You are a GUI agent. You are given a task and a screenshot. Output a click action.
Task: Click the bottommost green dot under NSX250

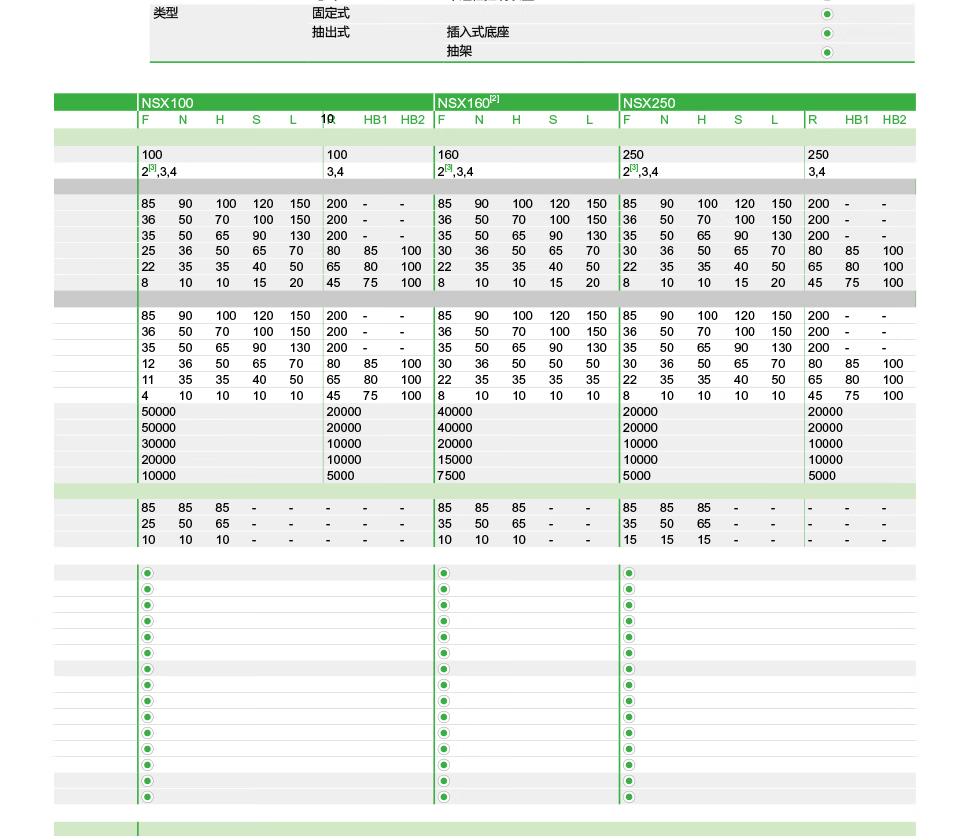coord(629,797)
